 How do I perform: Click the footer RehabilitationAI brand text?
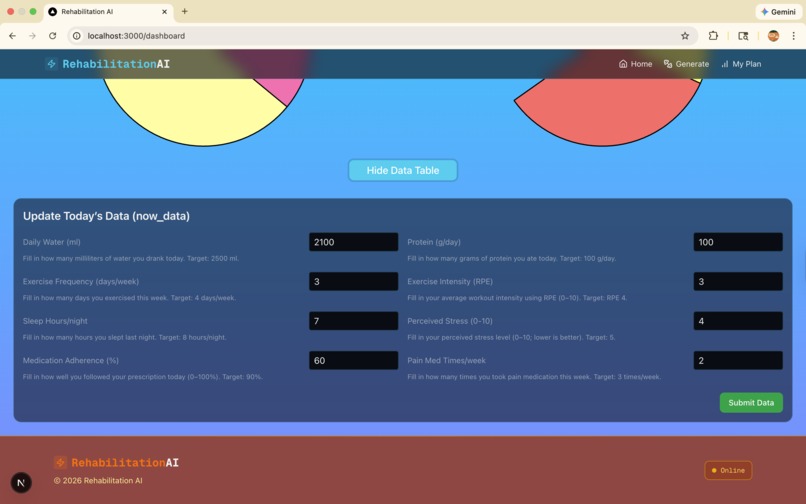125,462
